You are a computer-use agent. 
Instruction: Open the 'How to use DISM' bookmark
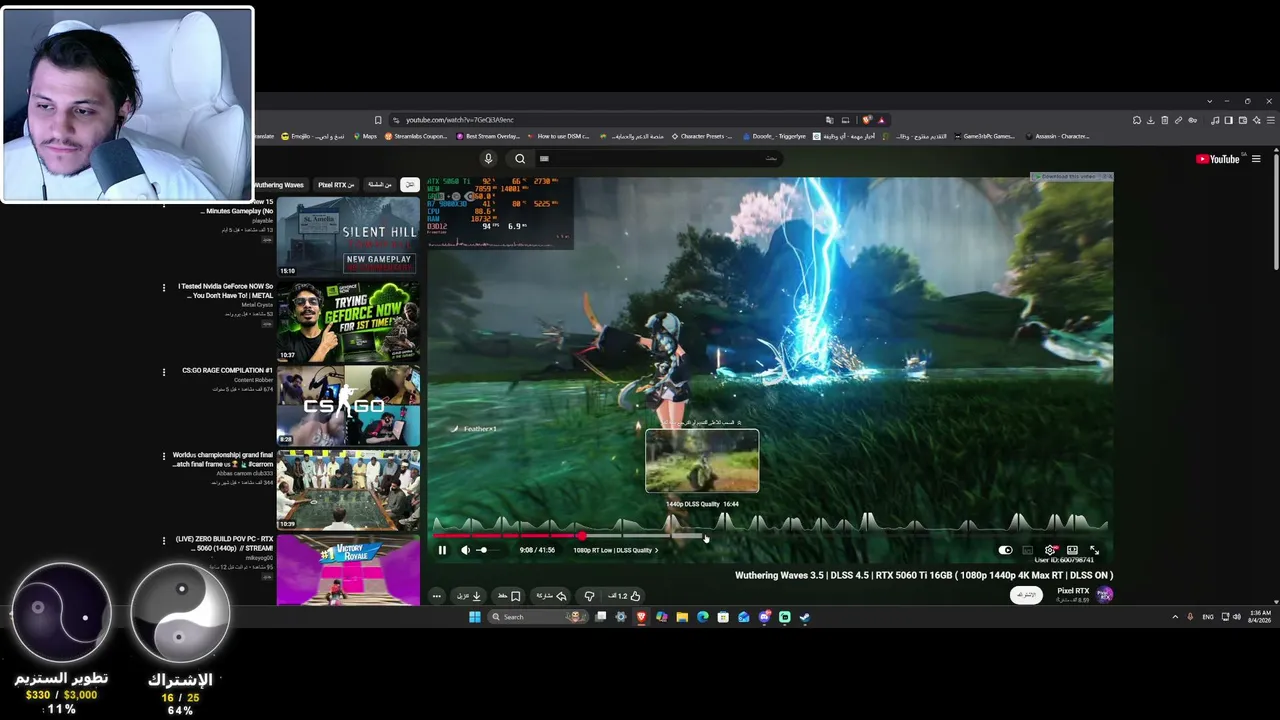coord(559,136)
